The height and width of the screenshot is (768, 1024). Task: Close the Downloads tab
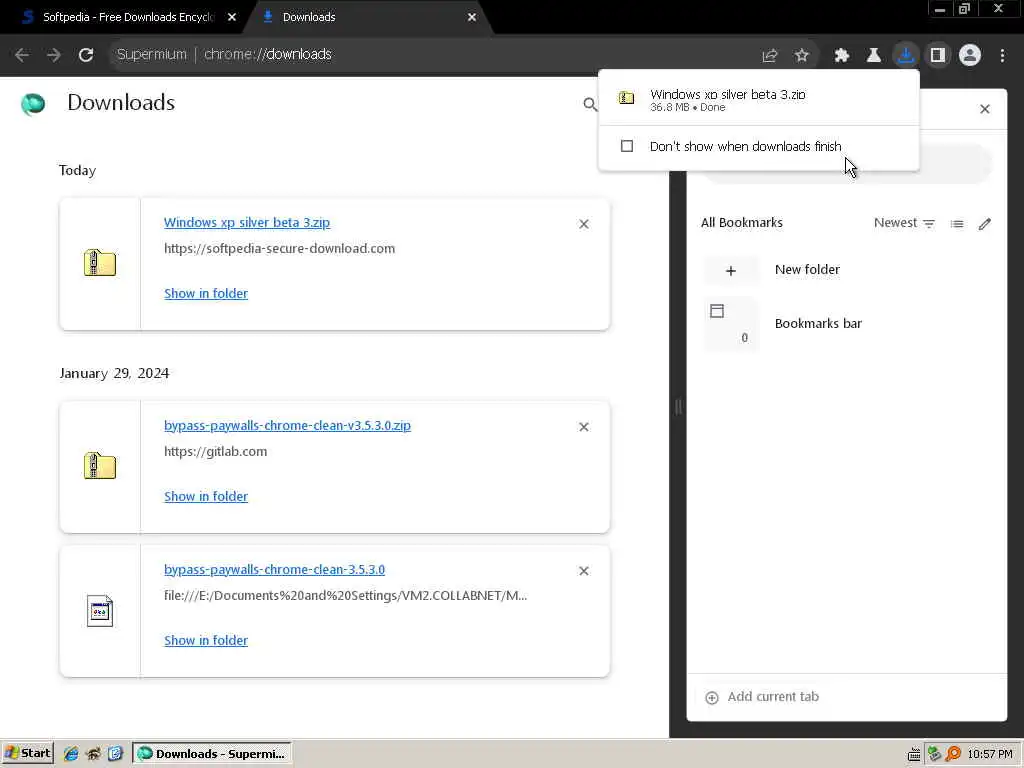(472, 18)
